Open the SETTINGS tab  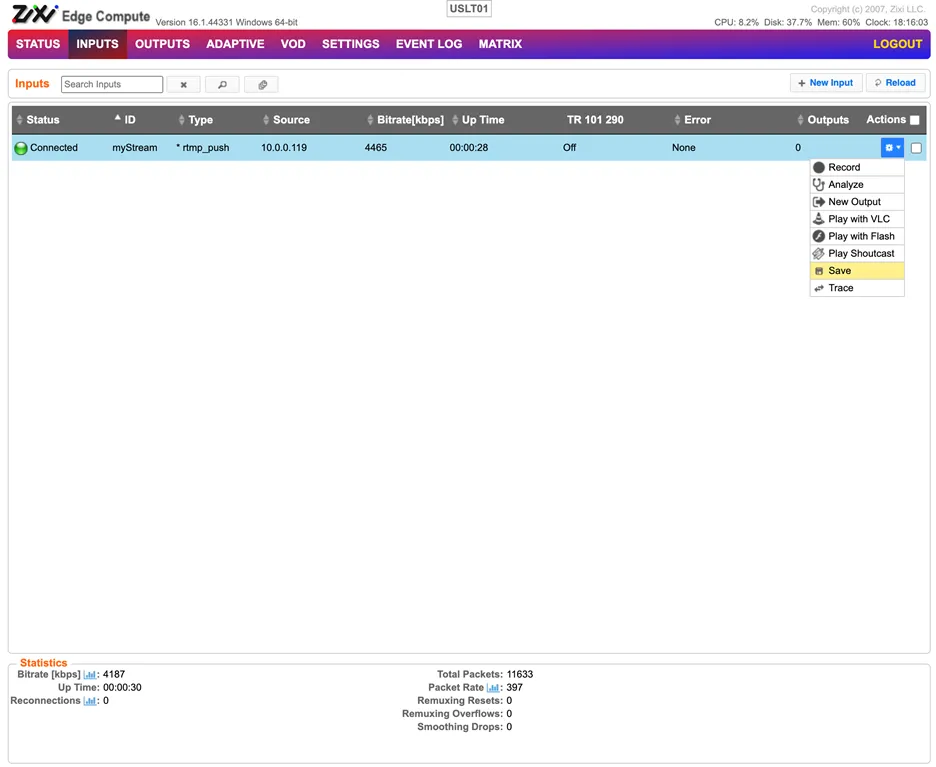[x=350, y=44]
